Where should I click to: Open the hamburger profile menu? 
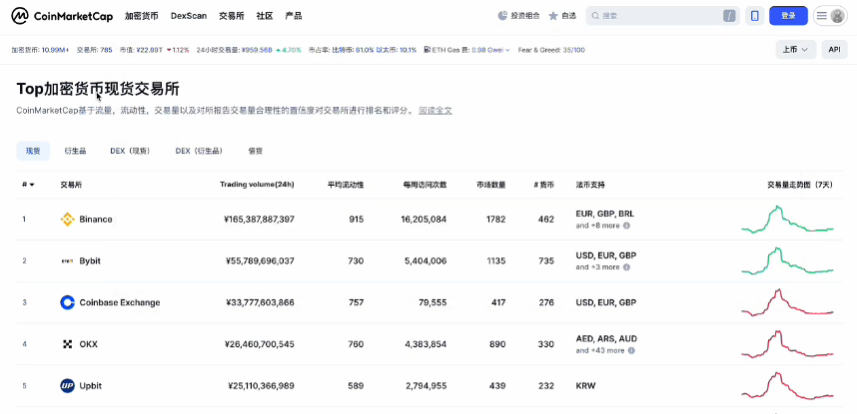pyautogui.click(x=830, y=16)
